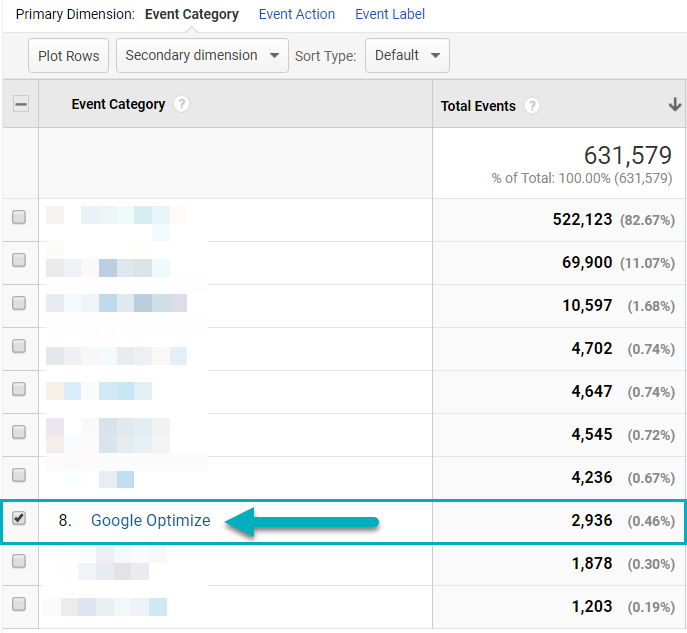The width and height of the screenshot is (687, 633).
Task: Open the Secondary dimension dropdown
Action: pyautogui.click(x=202, y=56)
